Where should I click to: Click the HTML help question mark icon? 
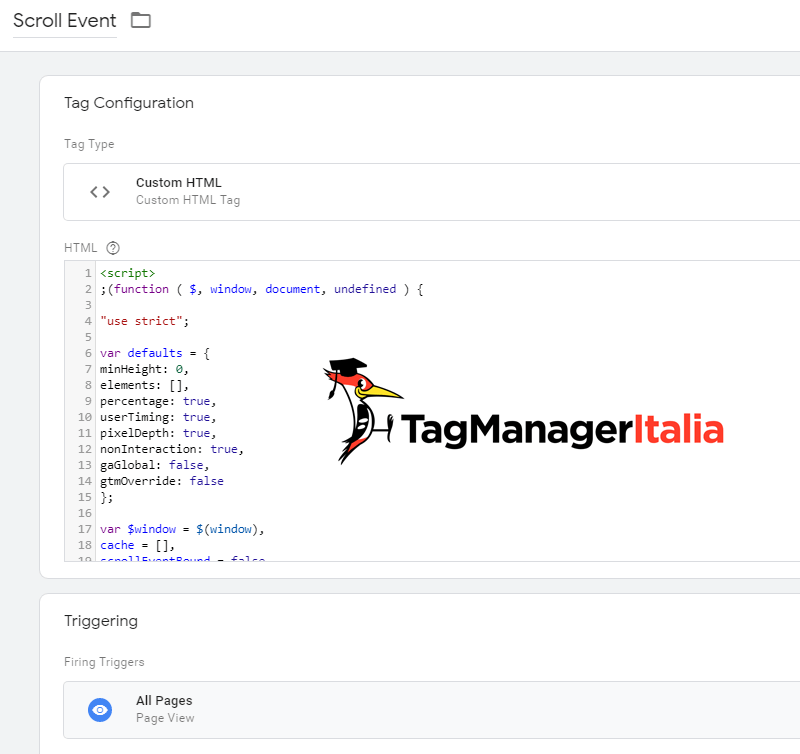coord(113,248)
